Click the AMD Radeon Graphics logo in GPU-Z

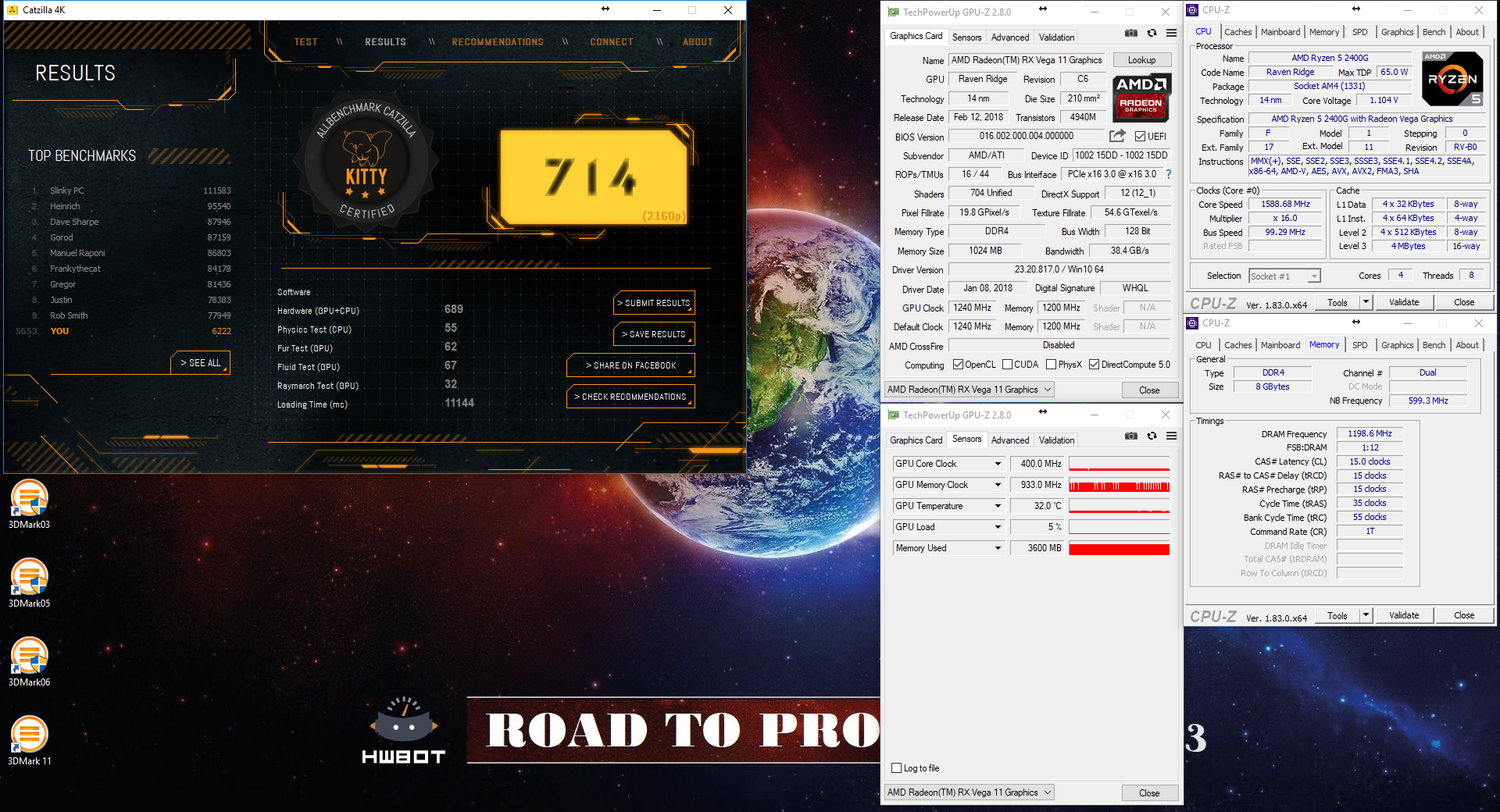1141,97
